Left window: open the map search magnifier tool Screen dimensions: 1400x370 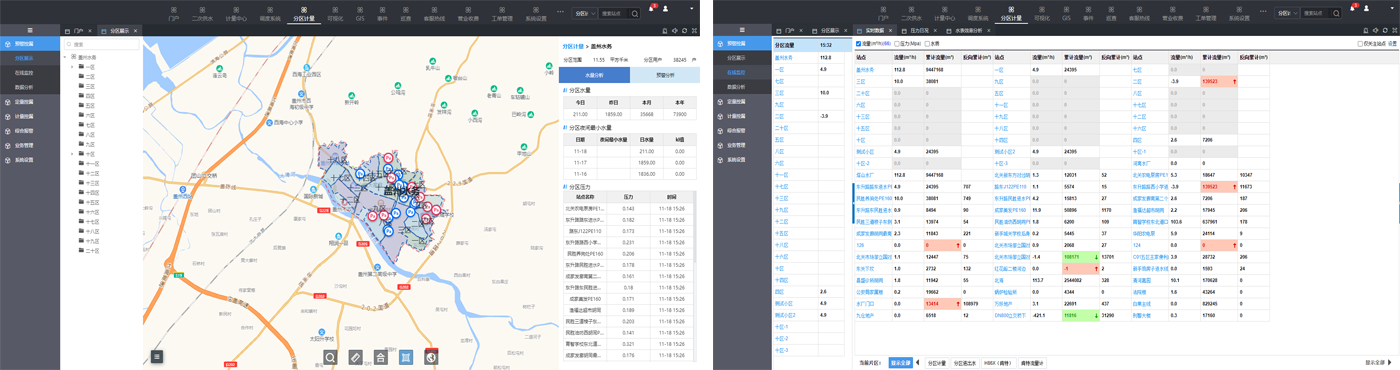point(329,356)
